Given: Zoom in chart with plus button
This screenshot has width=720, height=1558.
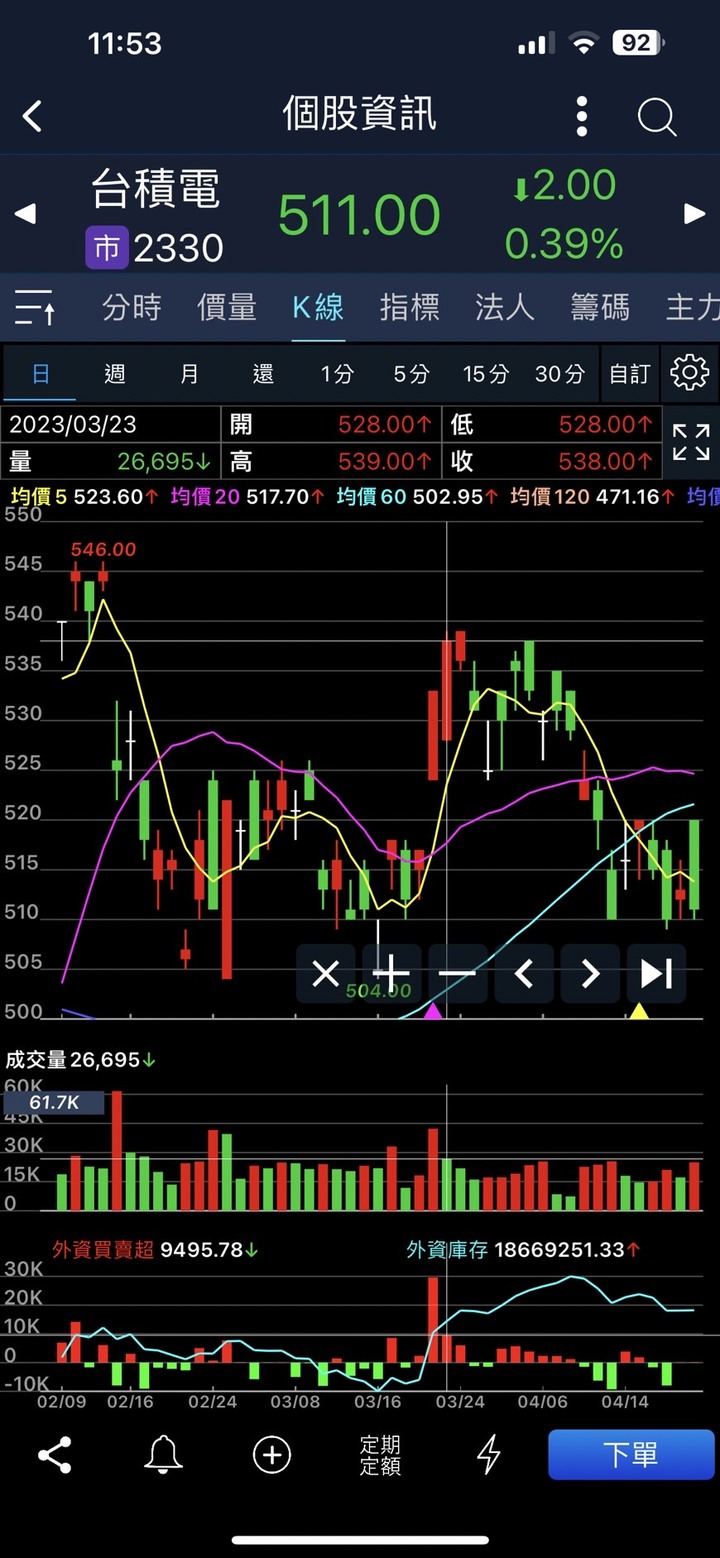Looking at the screenshot, I should point(391,973).
